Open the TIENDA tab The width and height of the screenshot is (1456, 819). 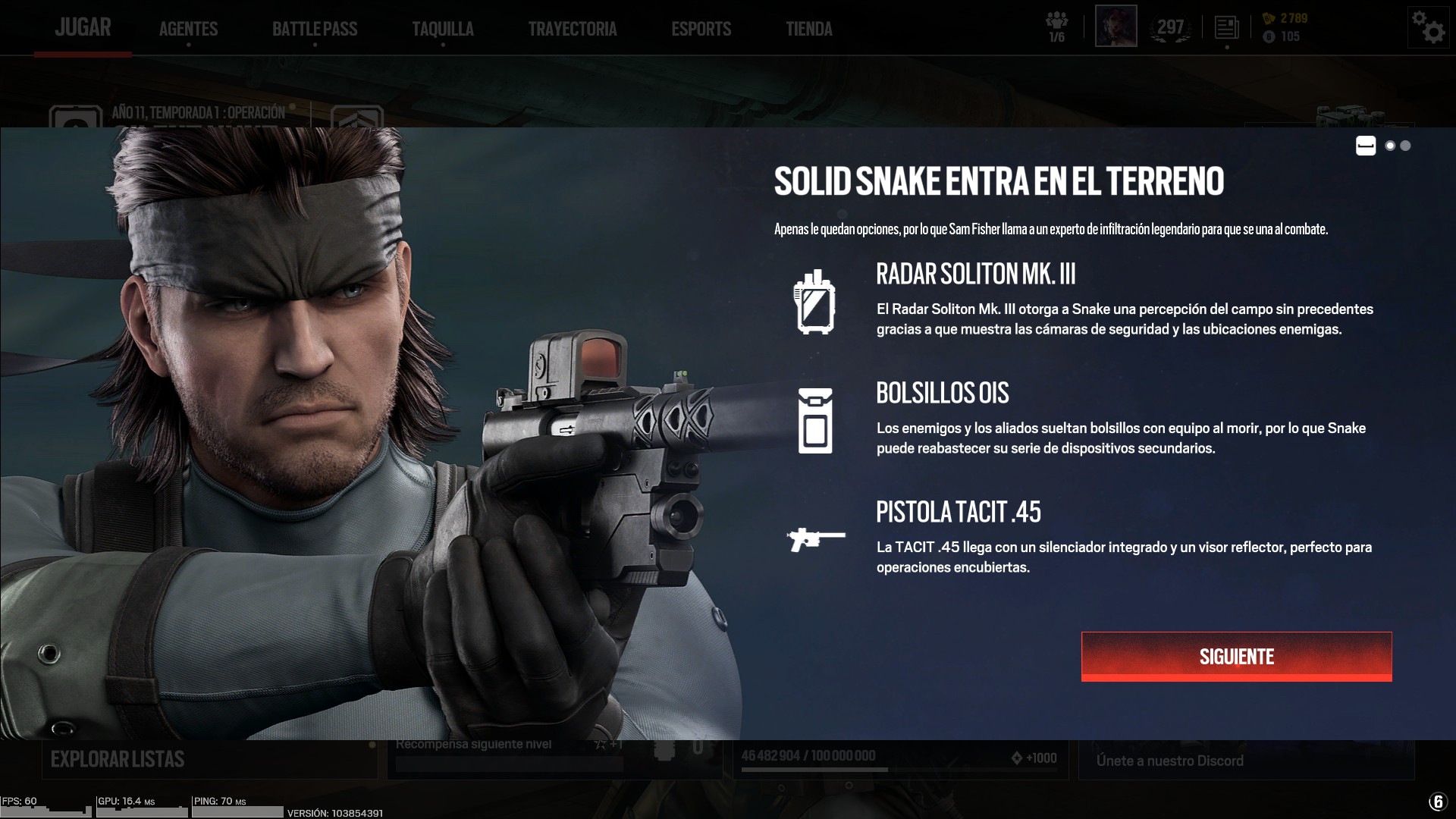pyautogui.click(x=809, y=29)
